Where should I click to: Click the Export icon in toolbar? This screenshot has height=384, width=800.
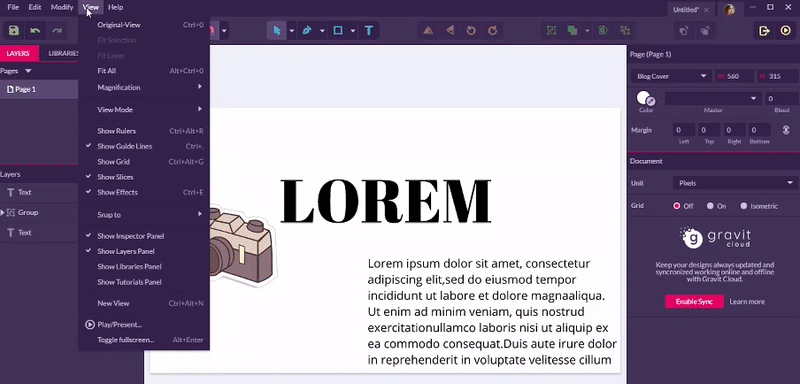pos(764,31)
